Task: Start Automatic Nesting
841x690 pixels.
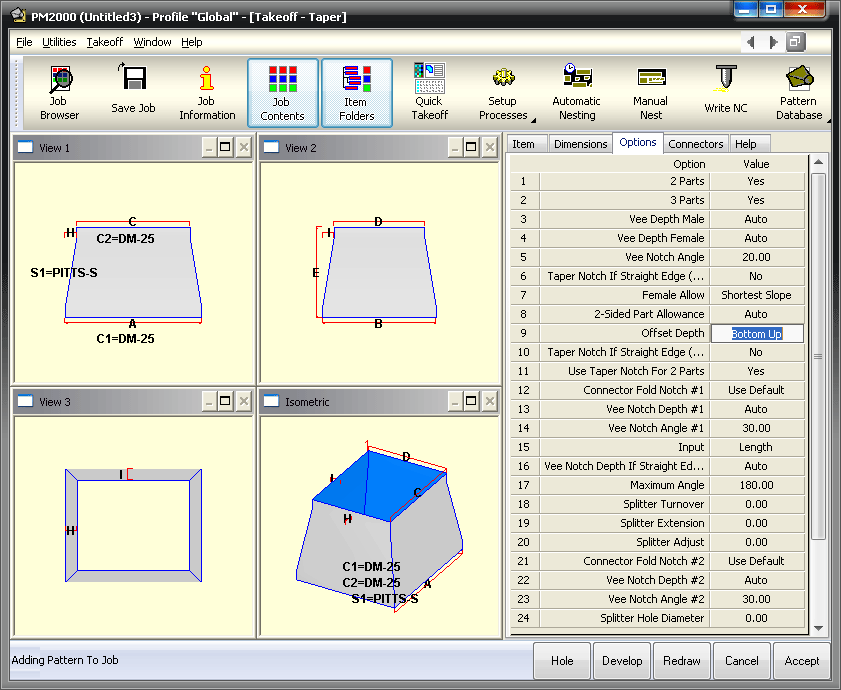Action: coord(577,93)
